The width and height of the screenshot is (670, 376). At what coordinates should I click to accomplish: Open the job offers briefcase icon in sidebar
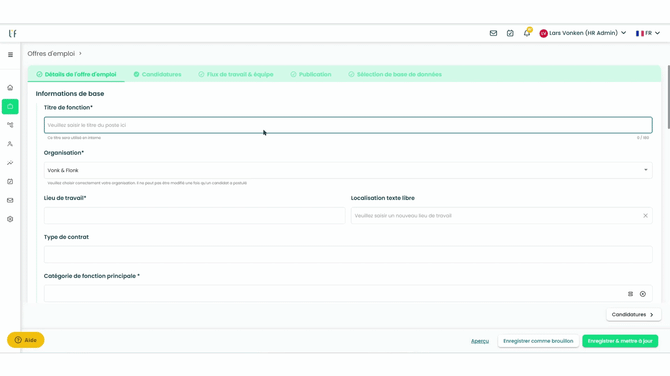(x=10, y=106)
